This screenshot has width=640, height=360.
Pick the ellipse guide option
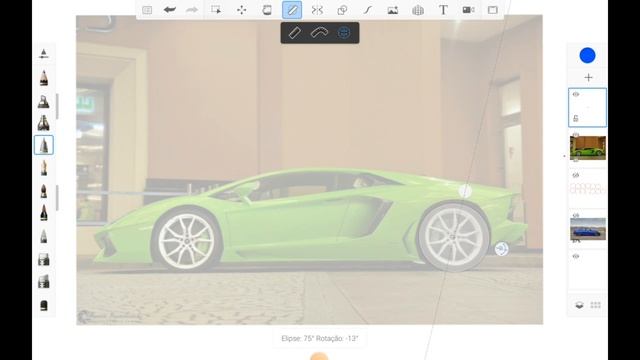[x=344, y=33]
